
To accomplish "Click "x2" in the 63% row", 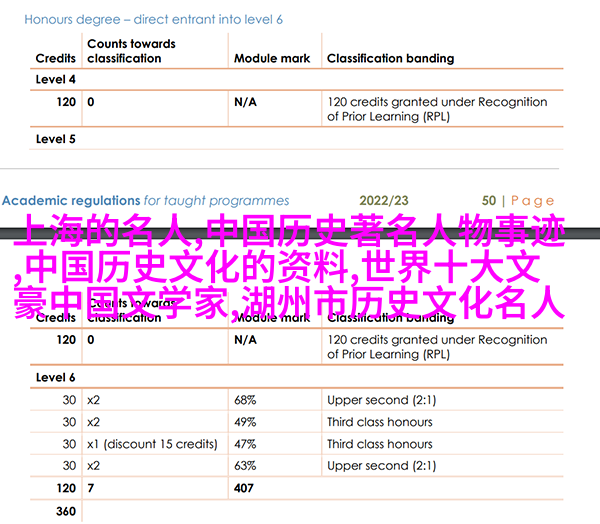I will coord(93,466).
